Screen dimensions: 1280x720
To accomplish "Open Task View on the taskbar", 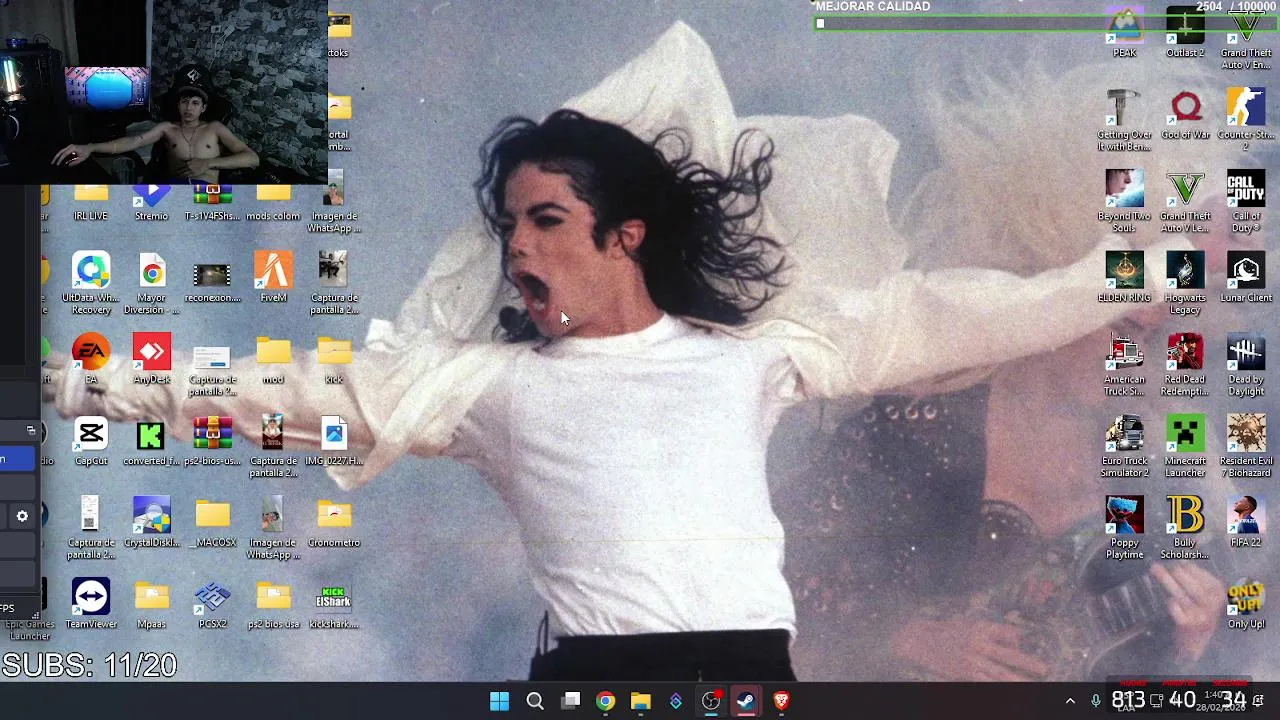I will coord(570,701).
